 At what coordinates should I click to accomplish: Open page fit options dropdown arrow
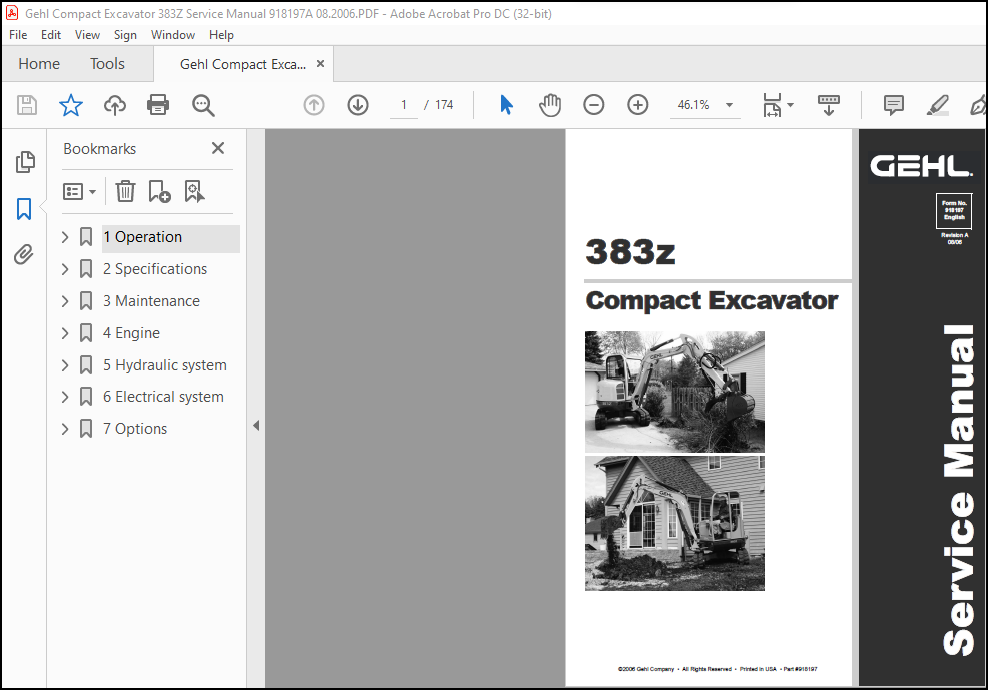click(x=790, y=105)
